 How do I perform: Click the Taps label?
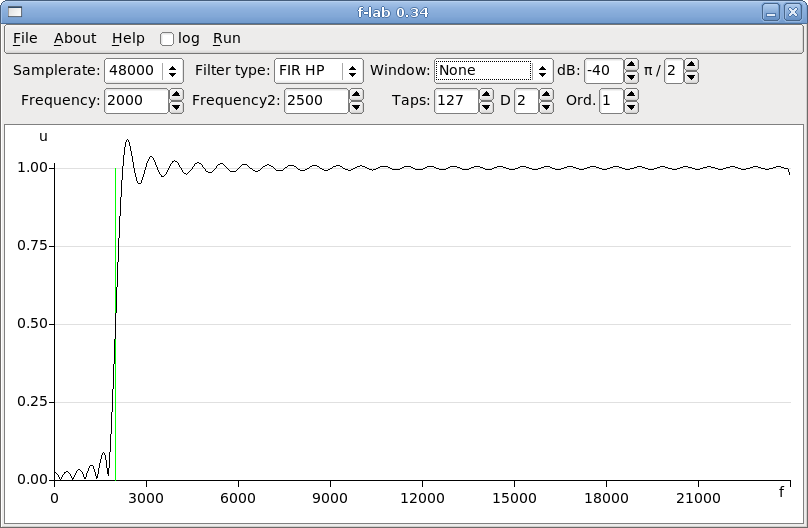[x=411, y=100]
